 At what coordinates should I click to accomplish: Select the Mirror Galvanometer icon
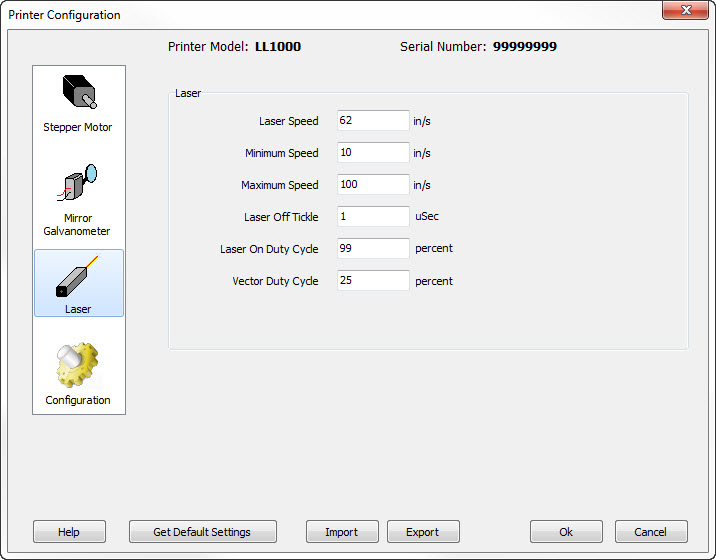tap(77, 182)
